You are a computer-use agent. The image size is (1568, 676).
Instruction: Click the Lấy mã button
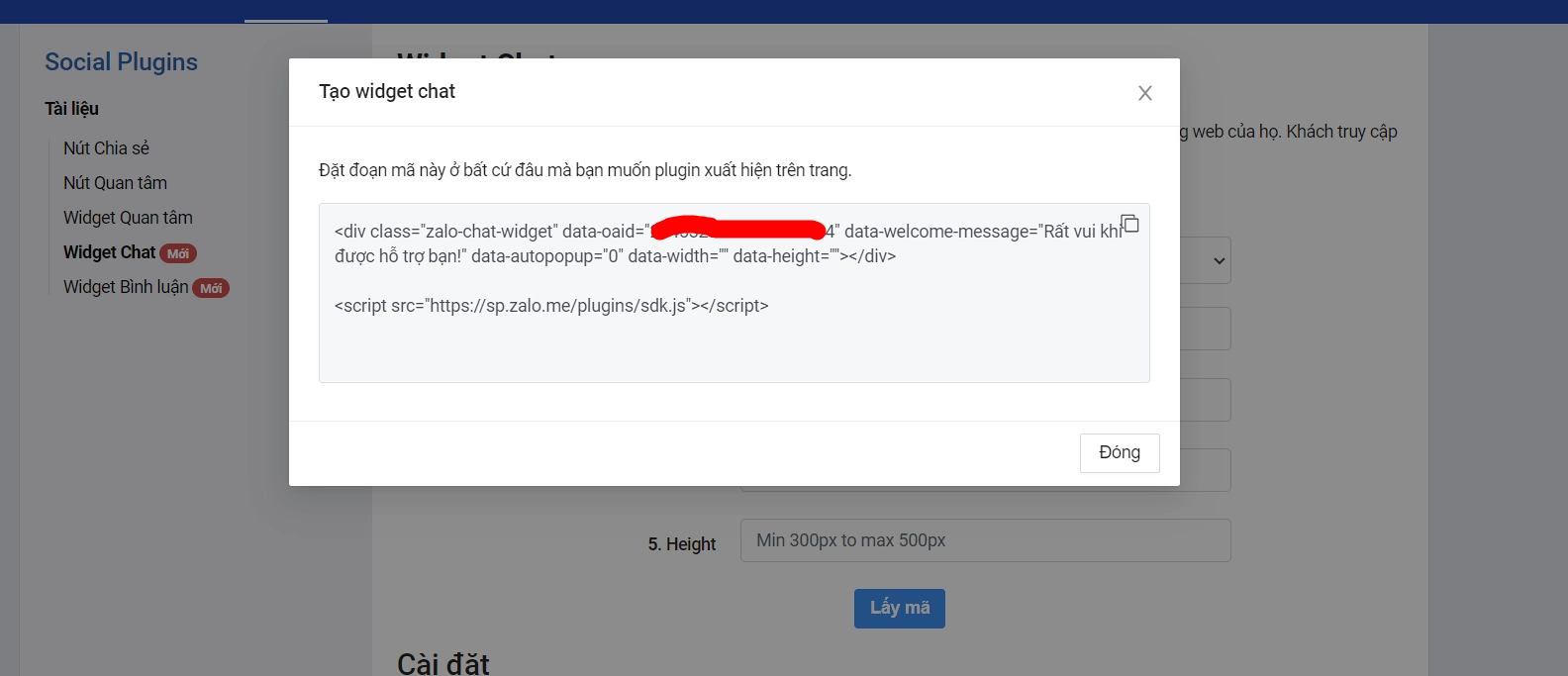pos(900,609)
